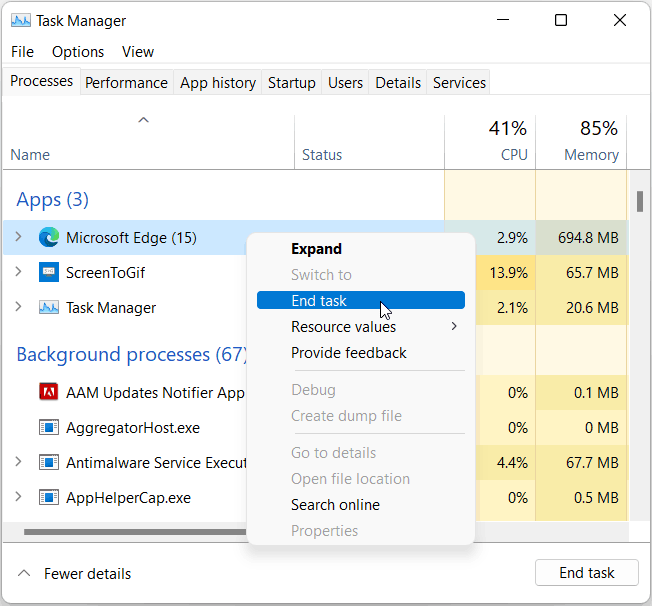Open the File menu

tap(22, 52)
